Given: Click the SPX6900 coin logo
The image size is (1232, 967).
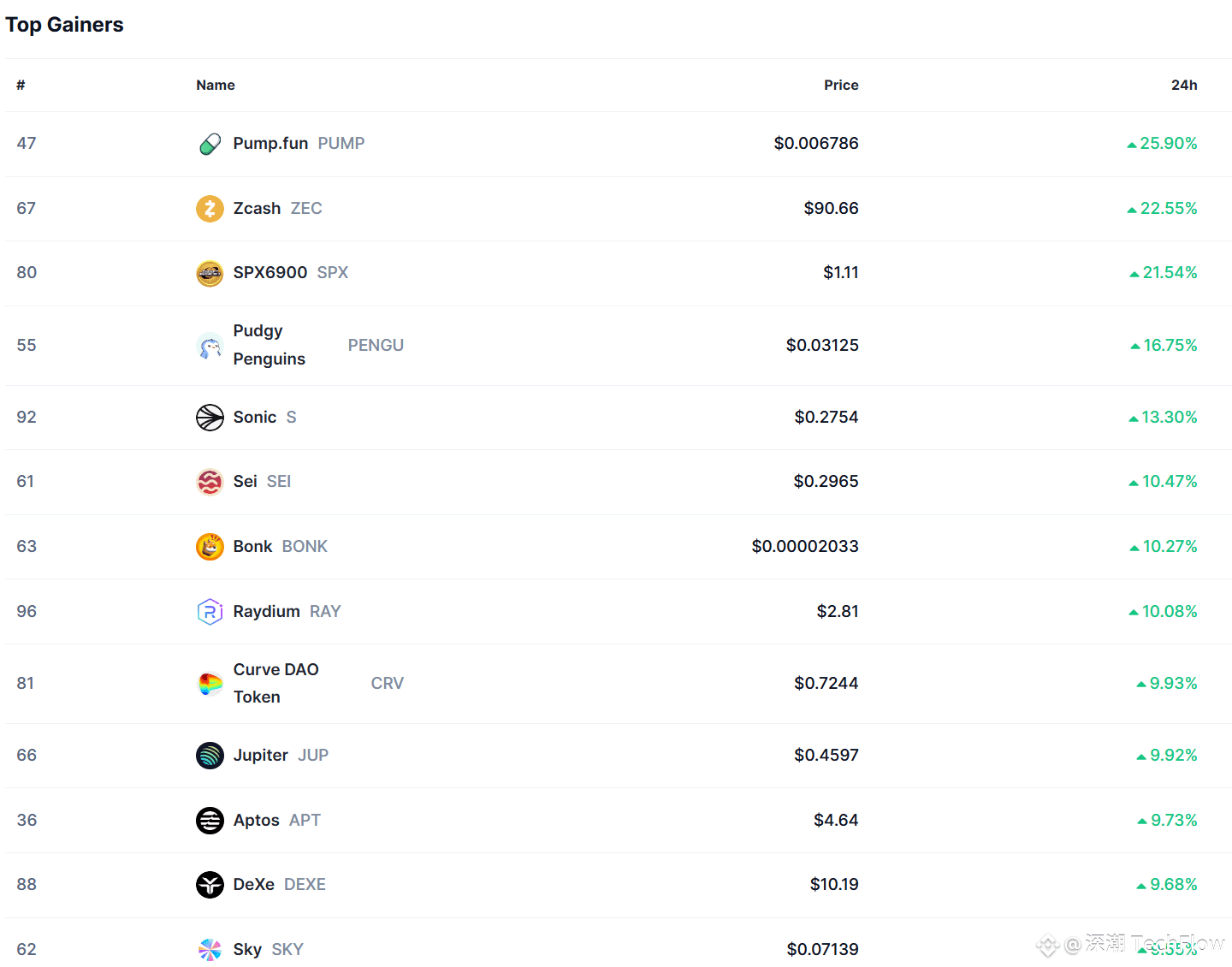Looking at the screenshot, I should click(x=210, y=273).
